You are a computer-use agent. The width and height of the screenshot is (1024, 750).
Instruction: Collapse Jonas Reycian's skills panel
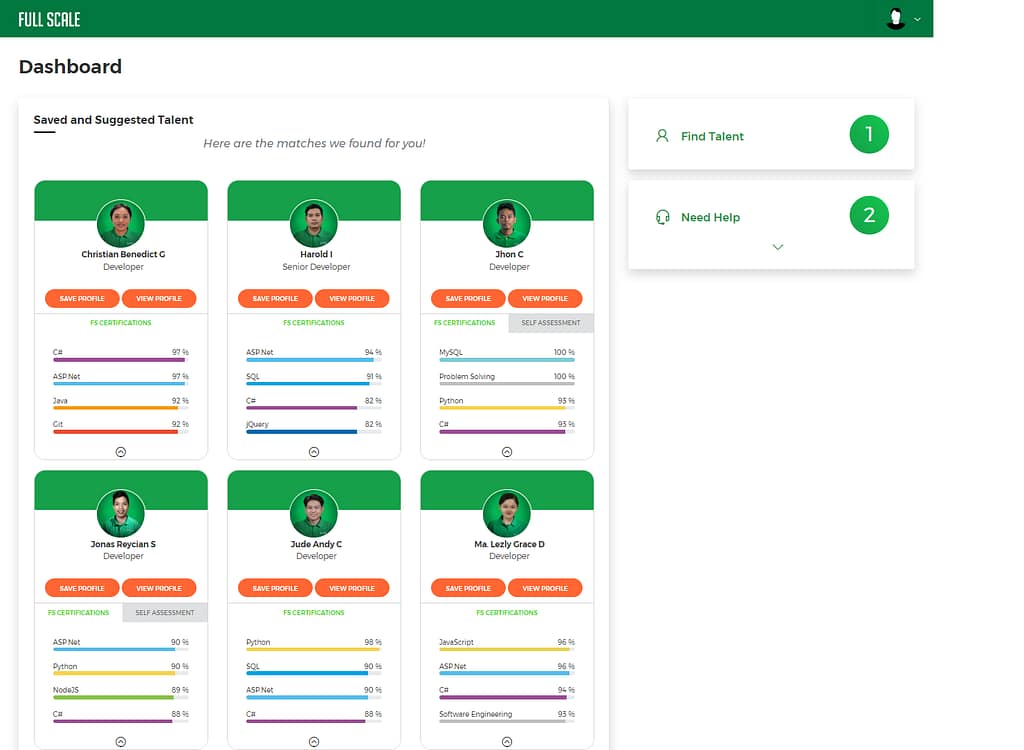(121, 740)
